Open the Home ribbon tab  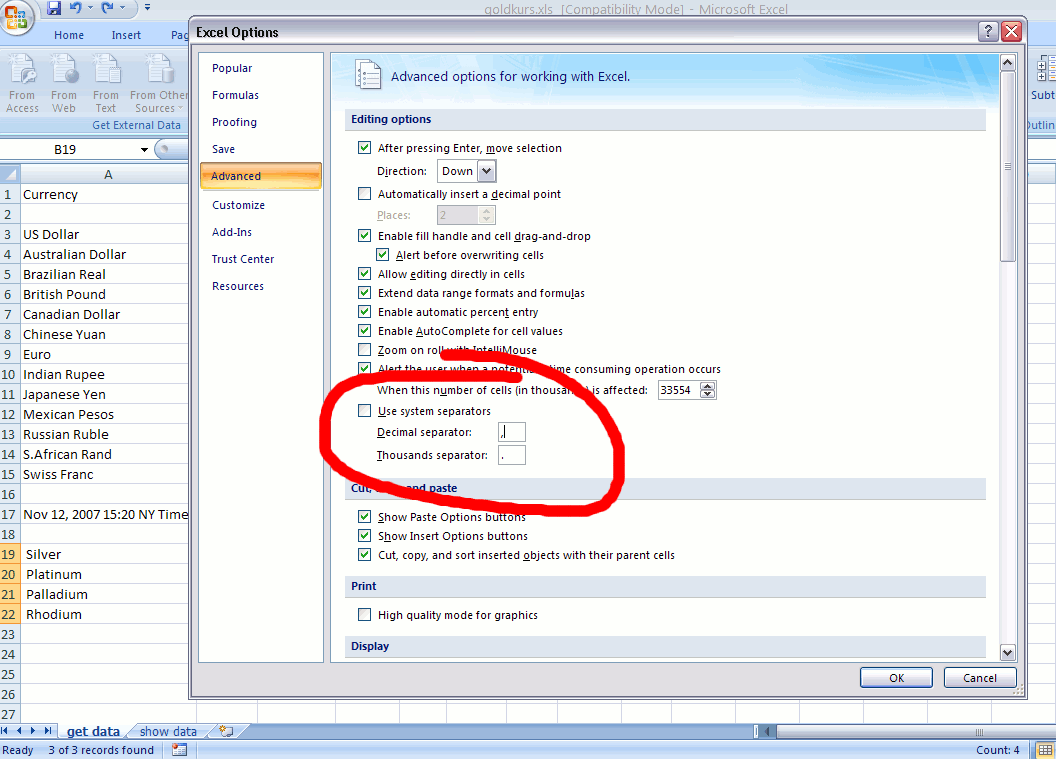(x=69, y=35)
